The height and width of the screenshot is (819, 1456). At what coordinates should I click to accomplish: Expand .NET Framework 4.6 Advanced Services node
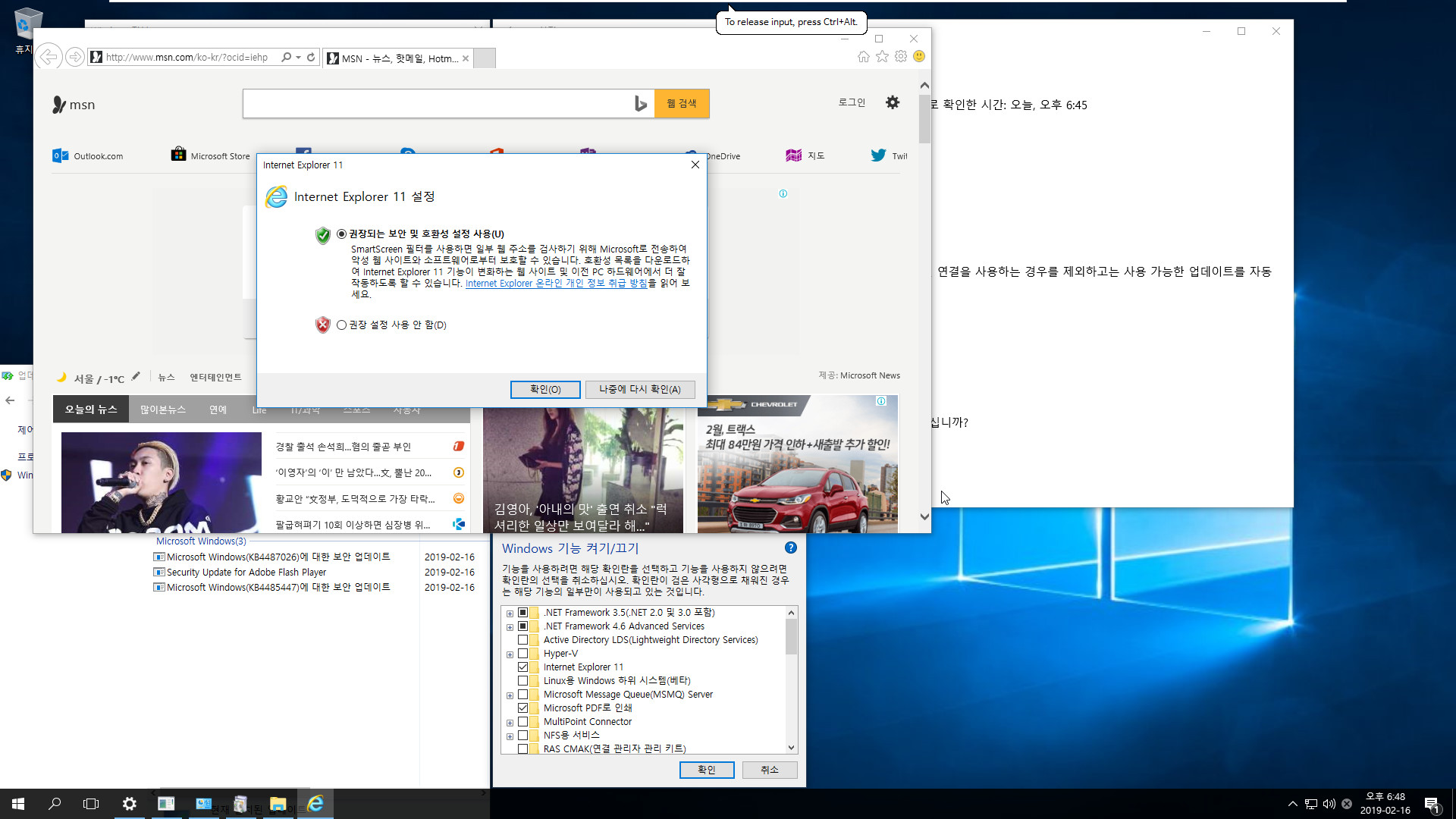point(510,627)
